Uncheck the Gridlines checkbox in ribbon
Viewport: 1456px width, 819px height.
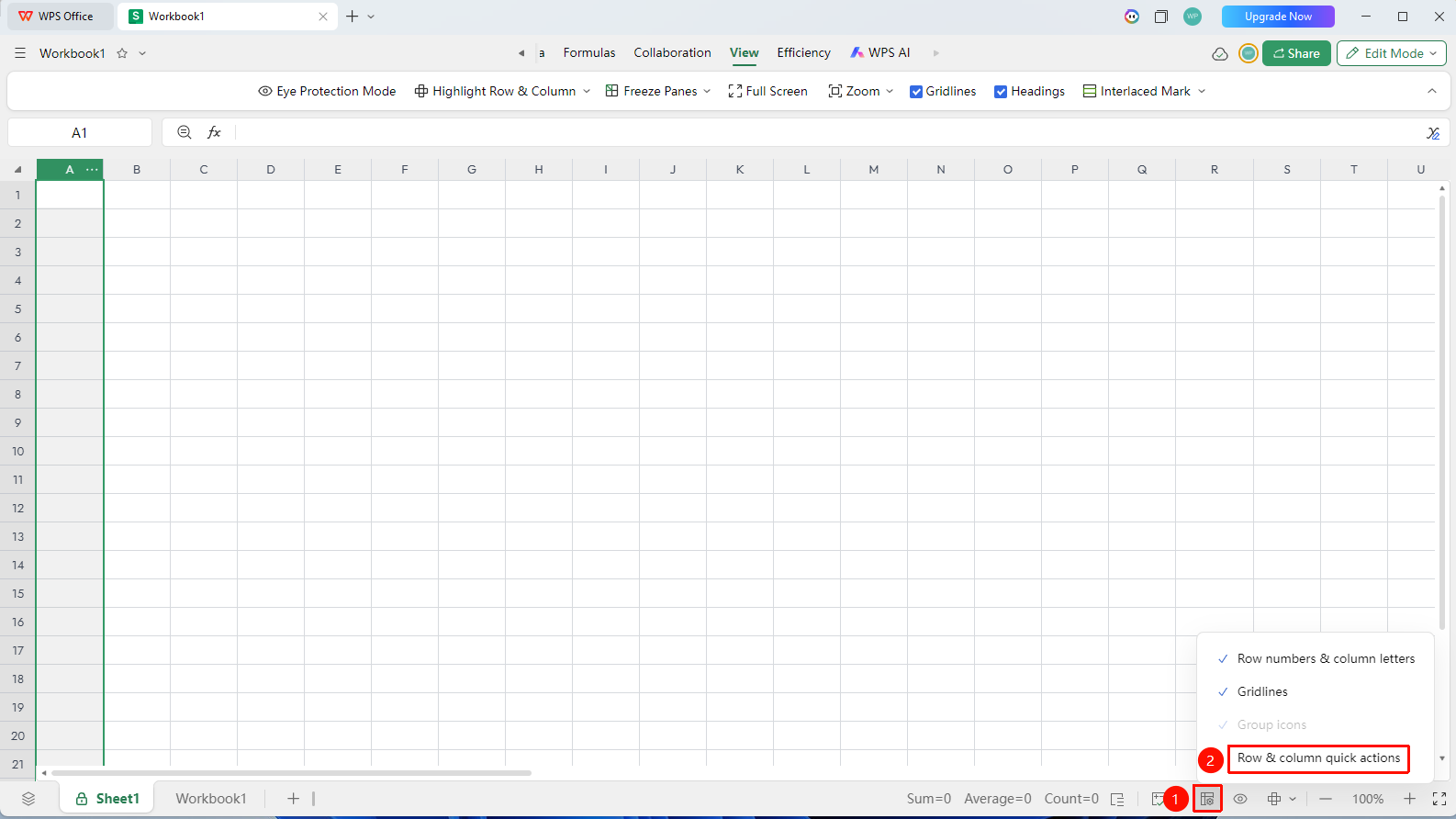click(916, 92)
